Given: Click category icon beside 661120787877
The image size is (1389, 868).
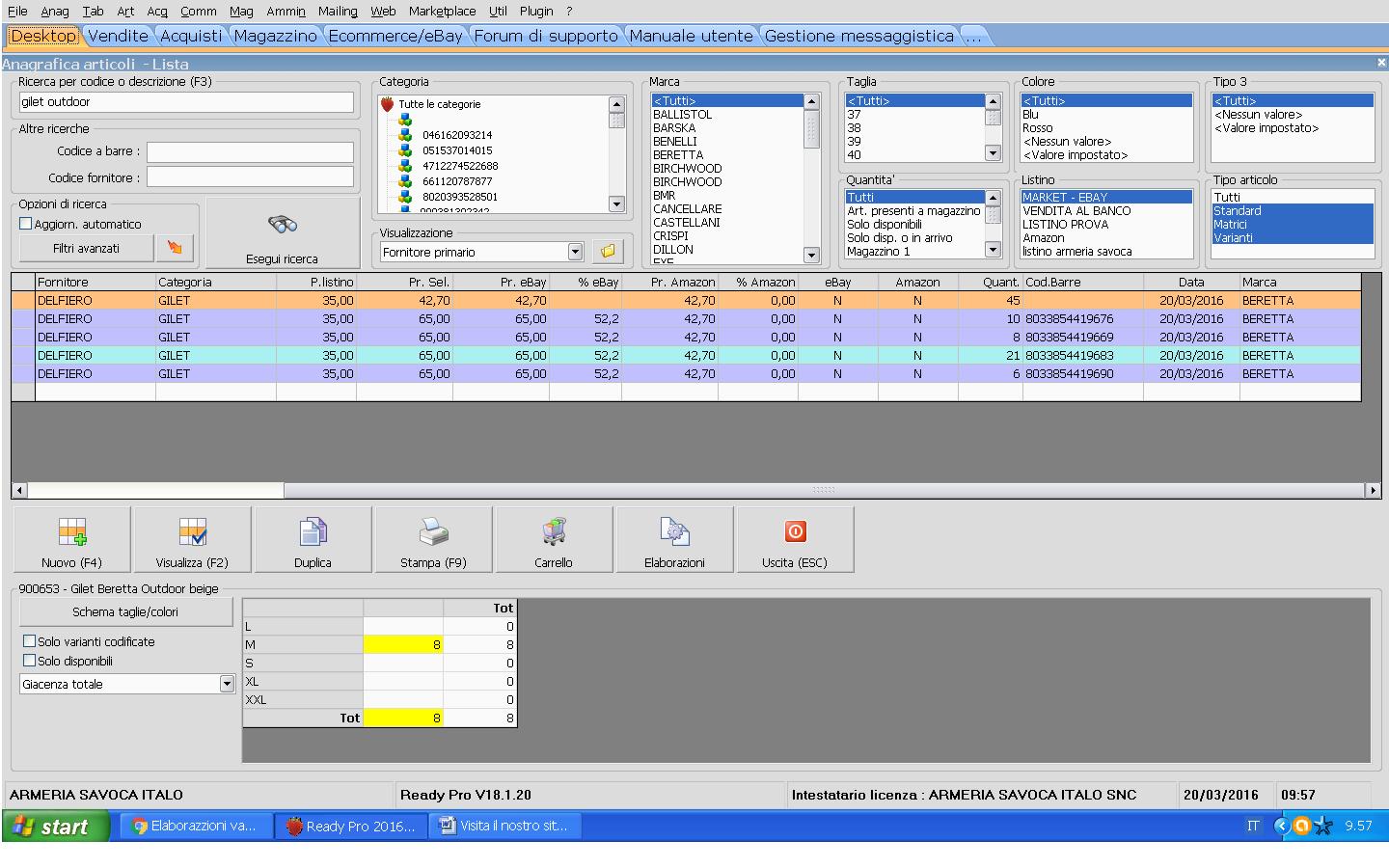Looking at the screenshot, I should point(405,181).
